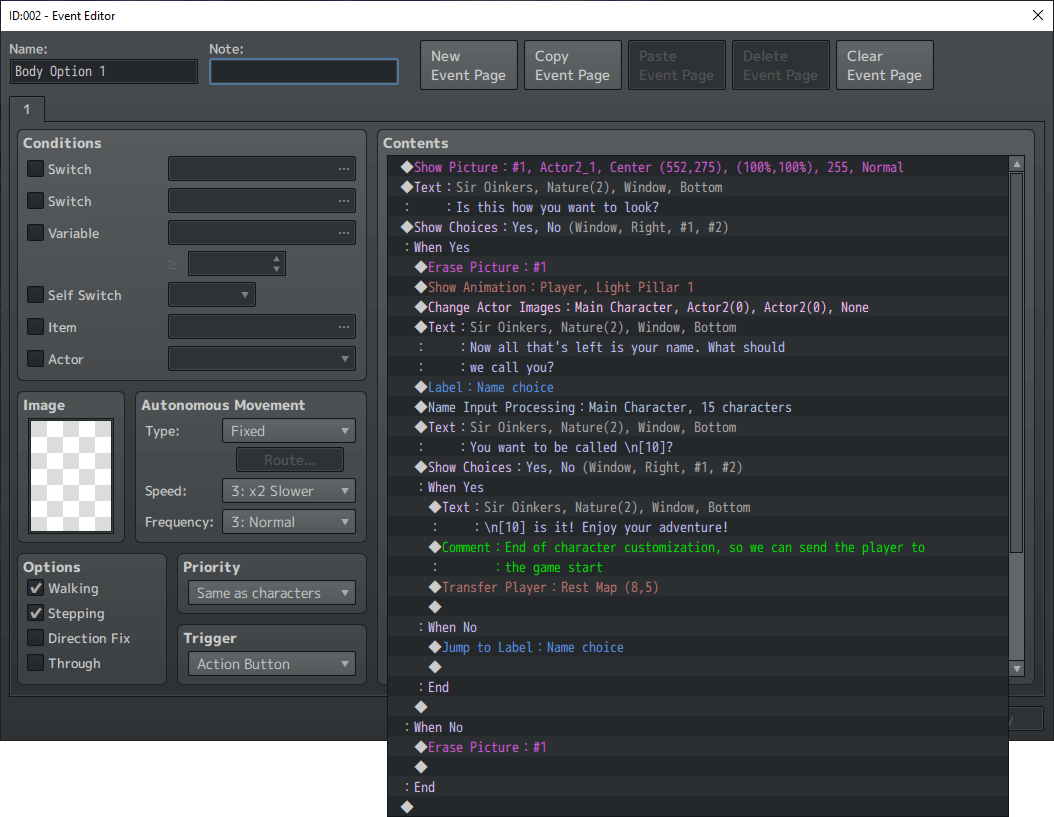Open the Priority dropdown
The image size is (1054, 817).
(272, 593)
